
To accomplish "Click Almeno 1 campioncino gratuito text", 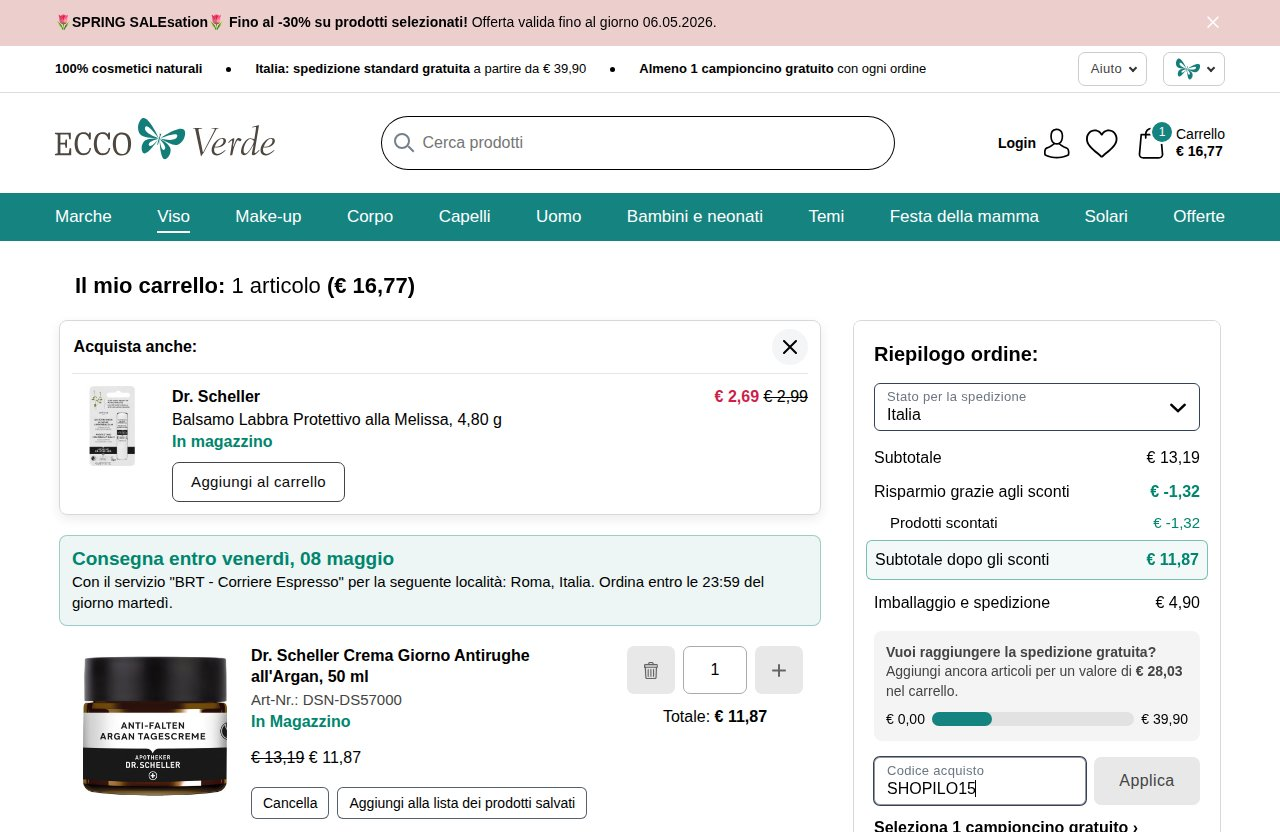I will (783, 69).
